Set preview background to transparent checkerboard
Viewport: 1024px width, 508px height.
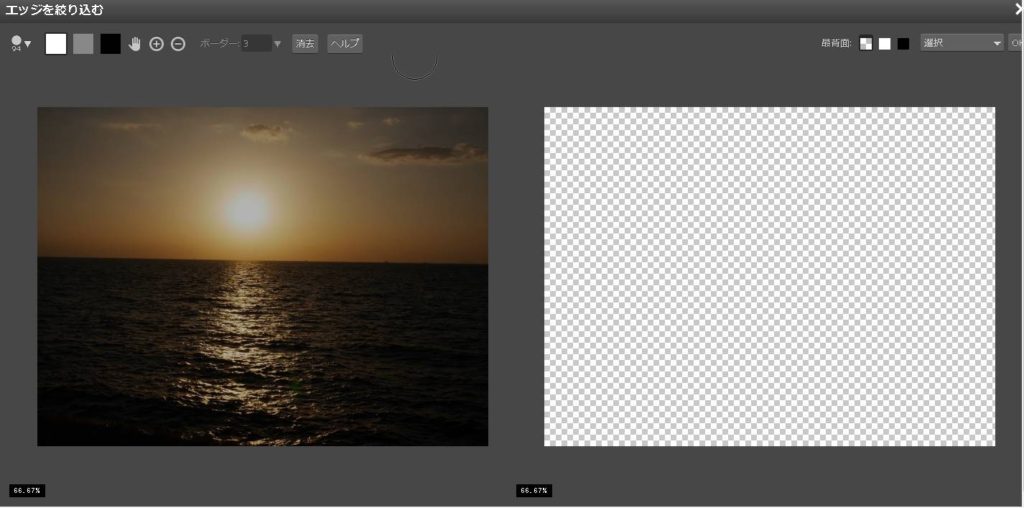pos(866,44)
